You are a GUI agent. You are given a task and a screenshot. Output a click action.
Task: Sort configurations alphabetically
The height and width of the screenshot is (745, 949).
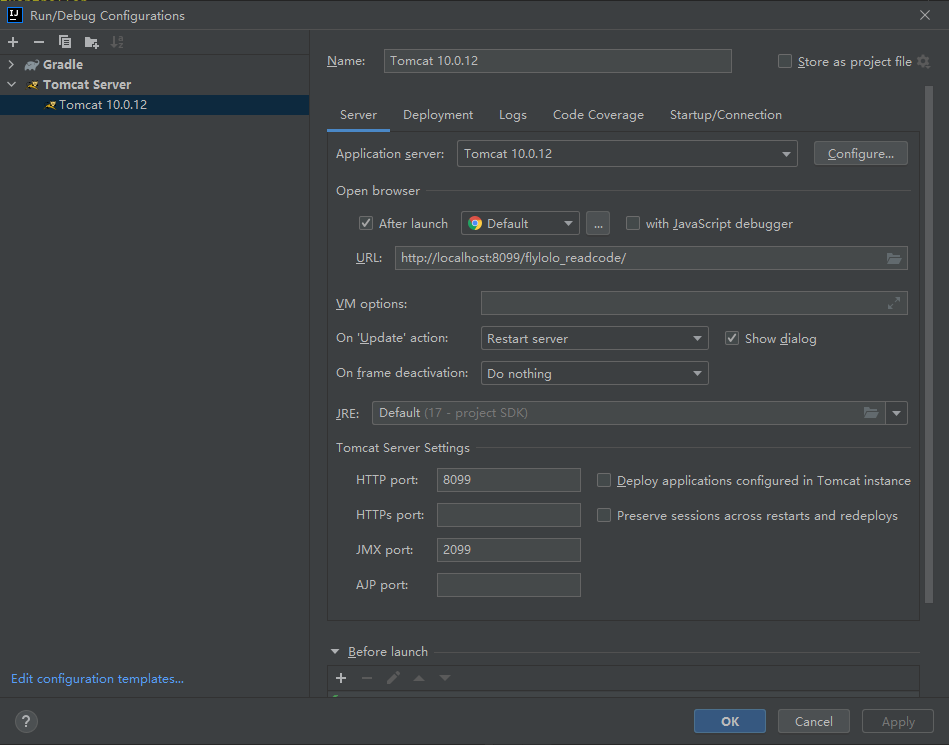[117, 42]
